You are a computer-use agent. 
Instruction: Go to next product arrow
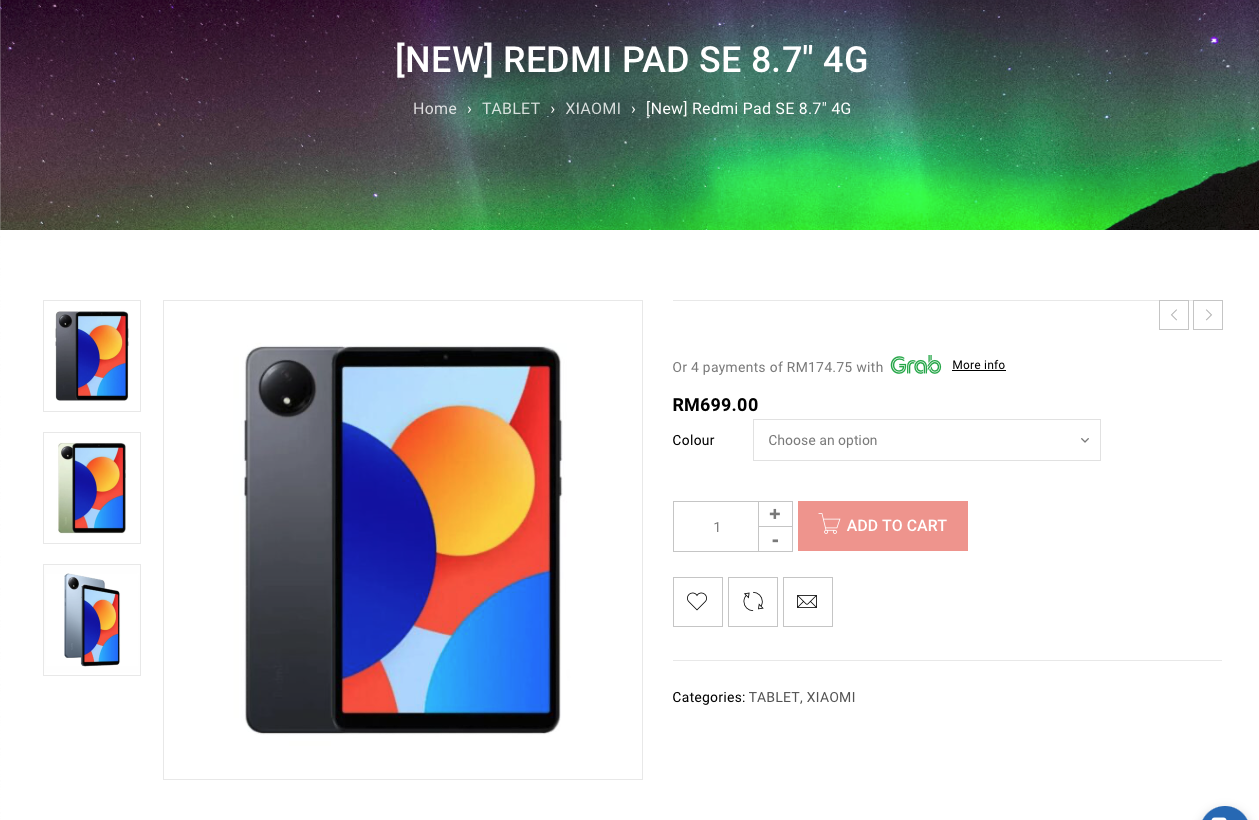coord(1208,315)
